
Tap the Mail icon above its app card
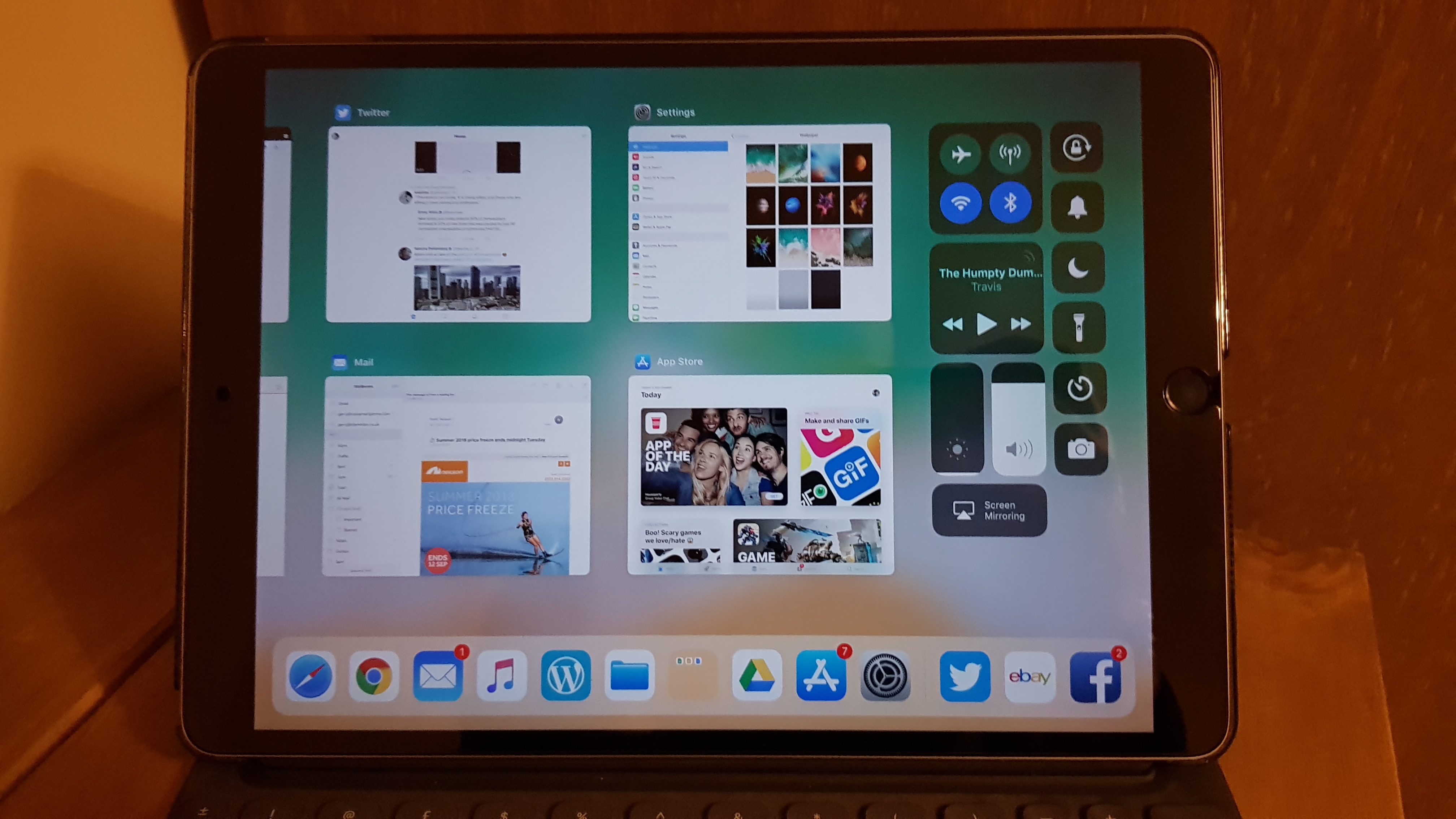(340, 362)
